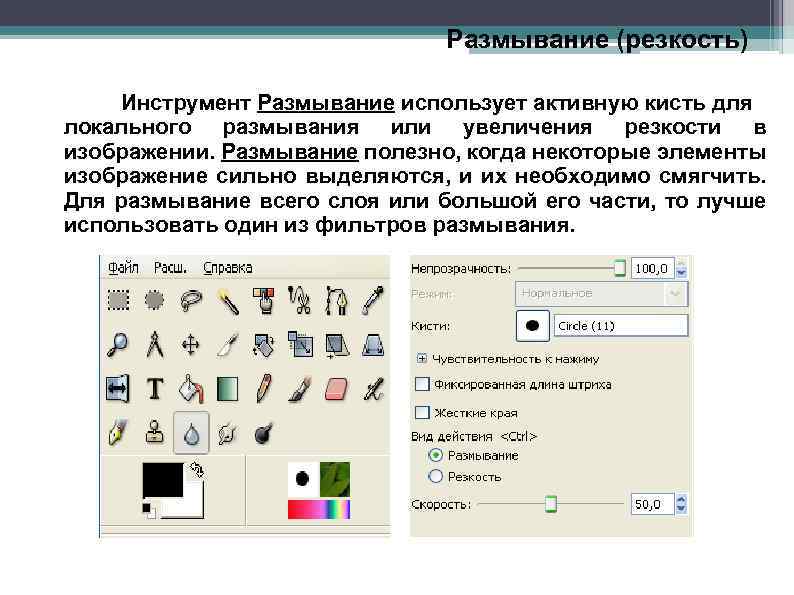Select the Blend gradient tool
The height and width of the screenshot is (595, 794).
click(x=227, y=389)
